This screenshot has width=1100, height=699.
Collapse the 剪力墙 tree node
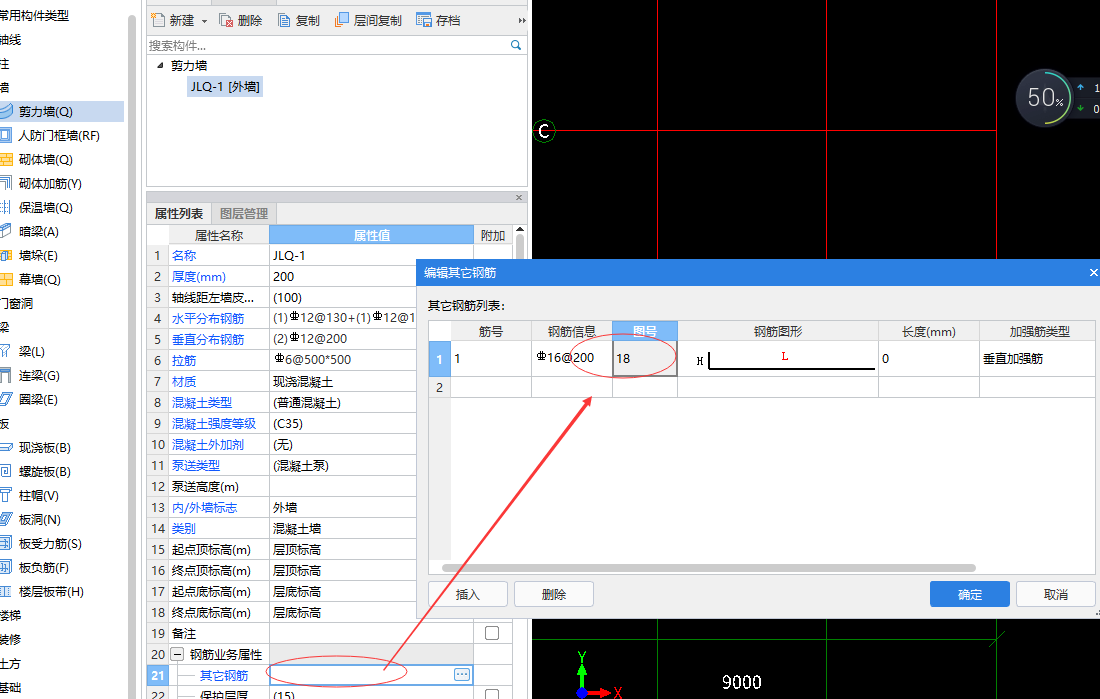coord(160,65)
